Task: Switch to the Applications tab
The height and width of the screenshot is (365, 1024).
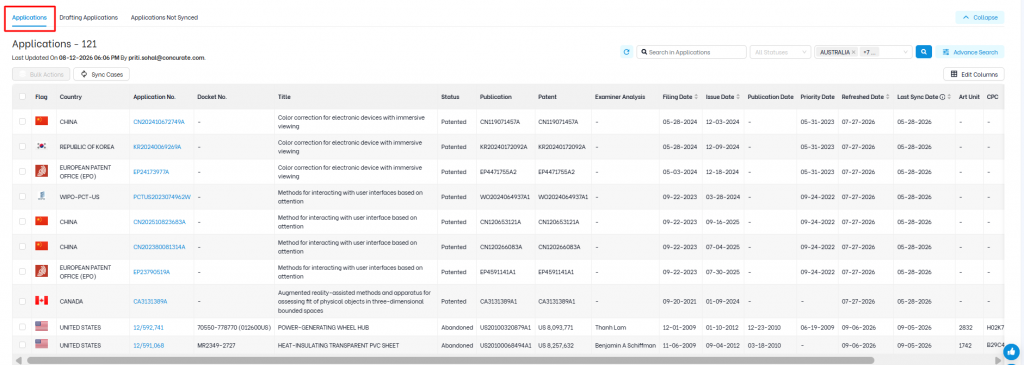Action: [29, 17]
